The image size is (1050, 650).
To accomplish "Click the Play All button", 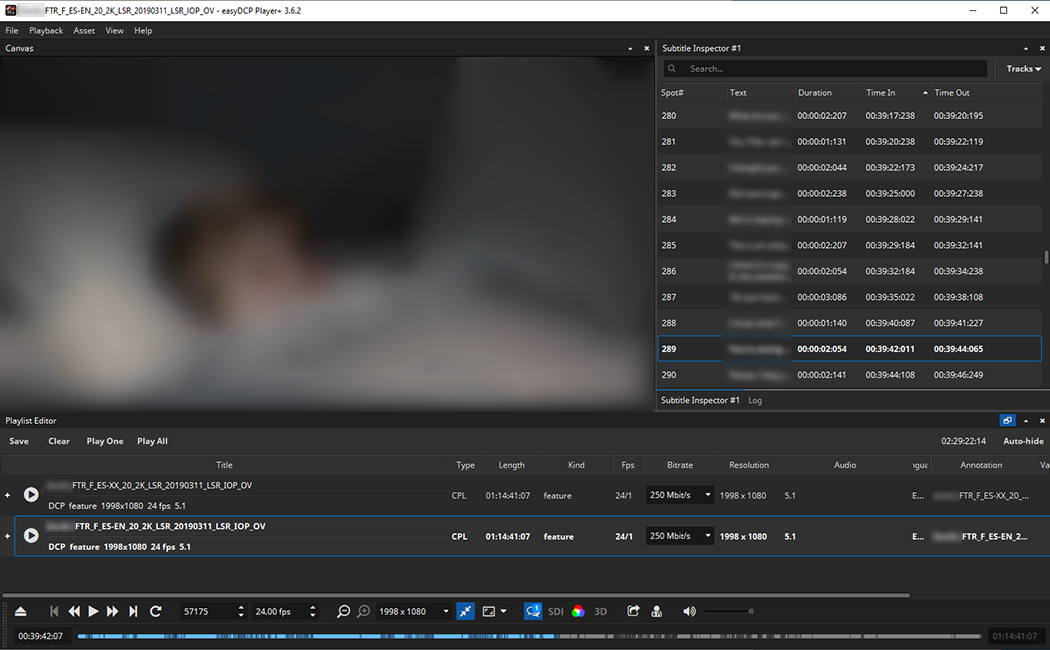I will click(152, 441).
